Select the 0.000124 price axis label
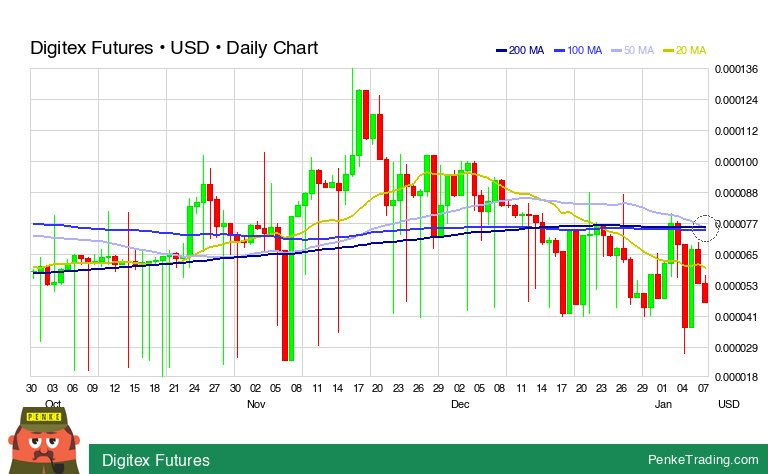The width and height of the screenshot is (768, 474). (736, 100)
